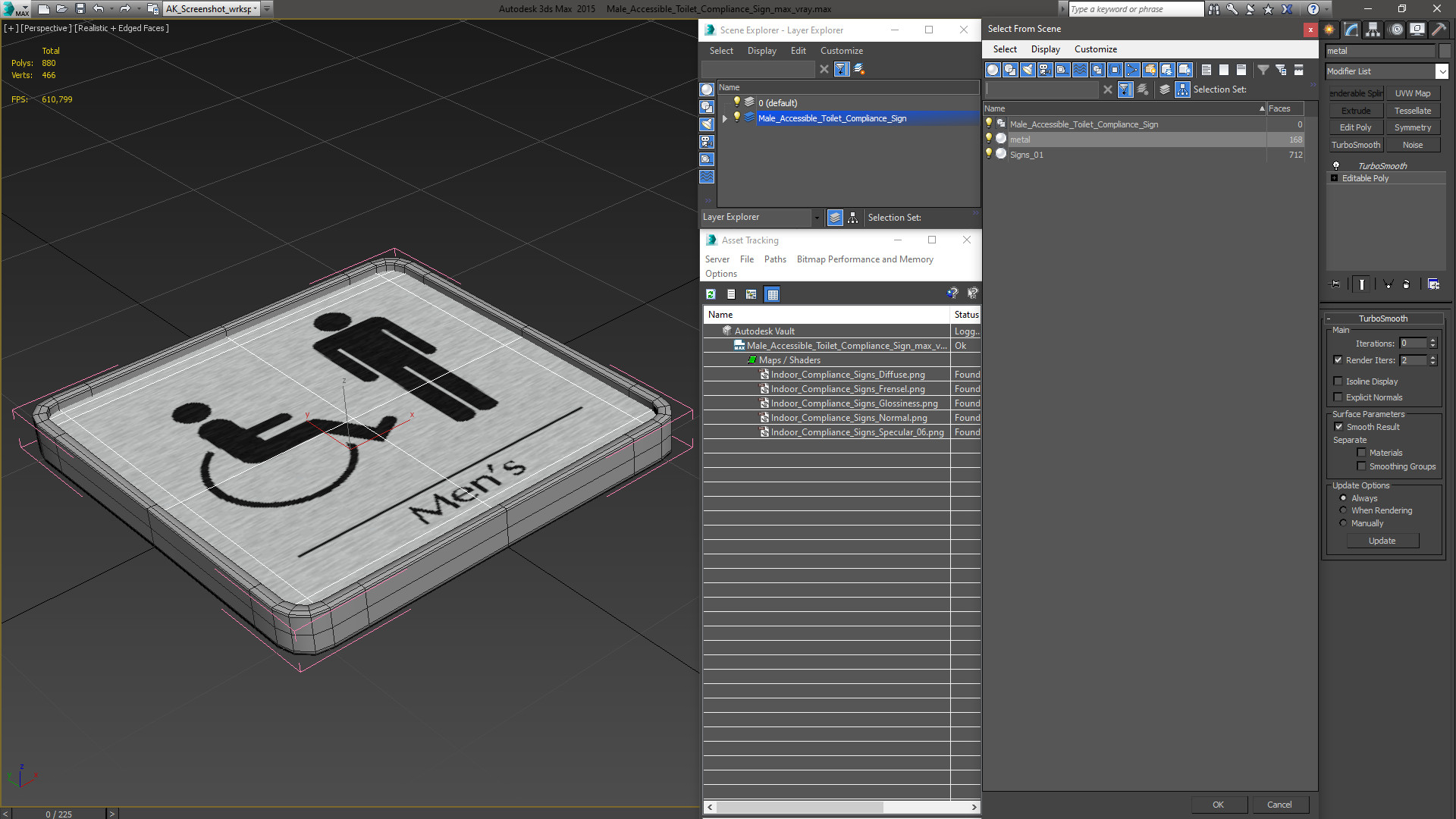
Task: Toggle Display Space Warps filter in Select From Scene
Action: pyautogui.click(x=1080, y=70)
